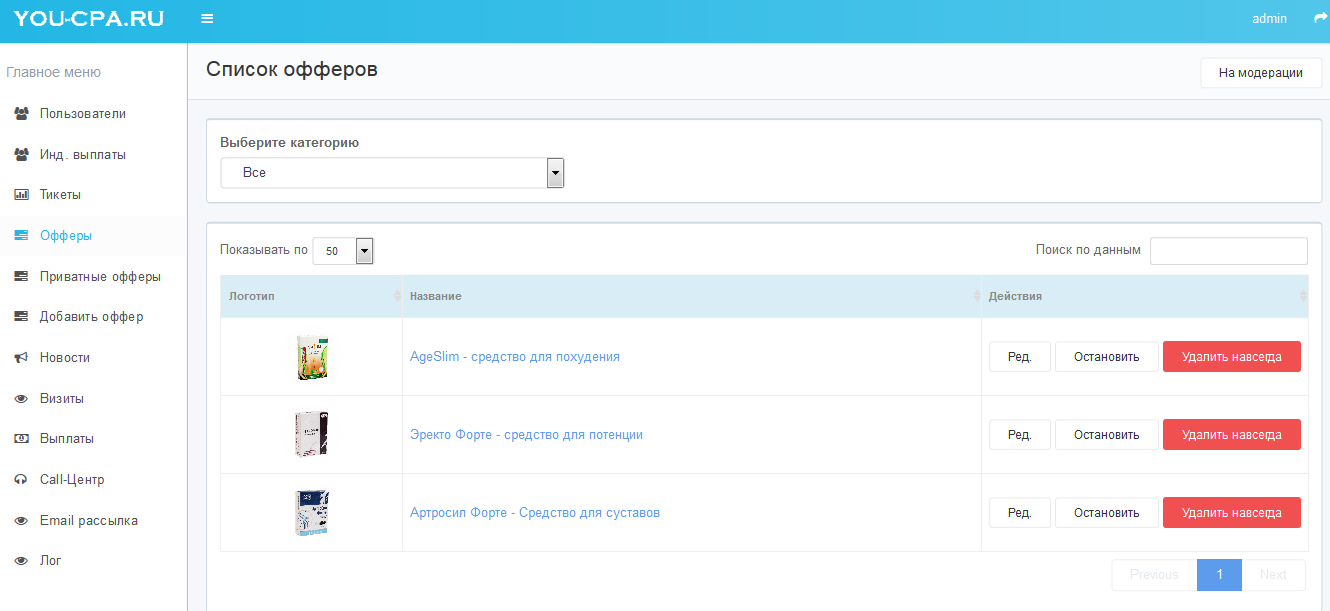Click the Email рассылка eye icon
This screenshot has height=611, width=1330.
pyautogui.click(x=21, y=521)
